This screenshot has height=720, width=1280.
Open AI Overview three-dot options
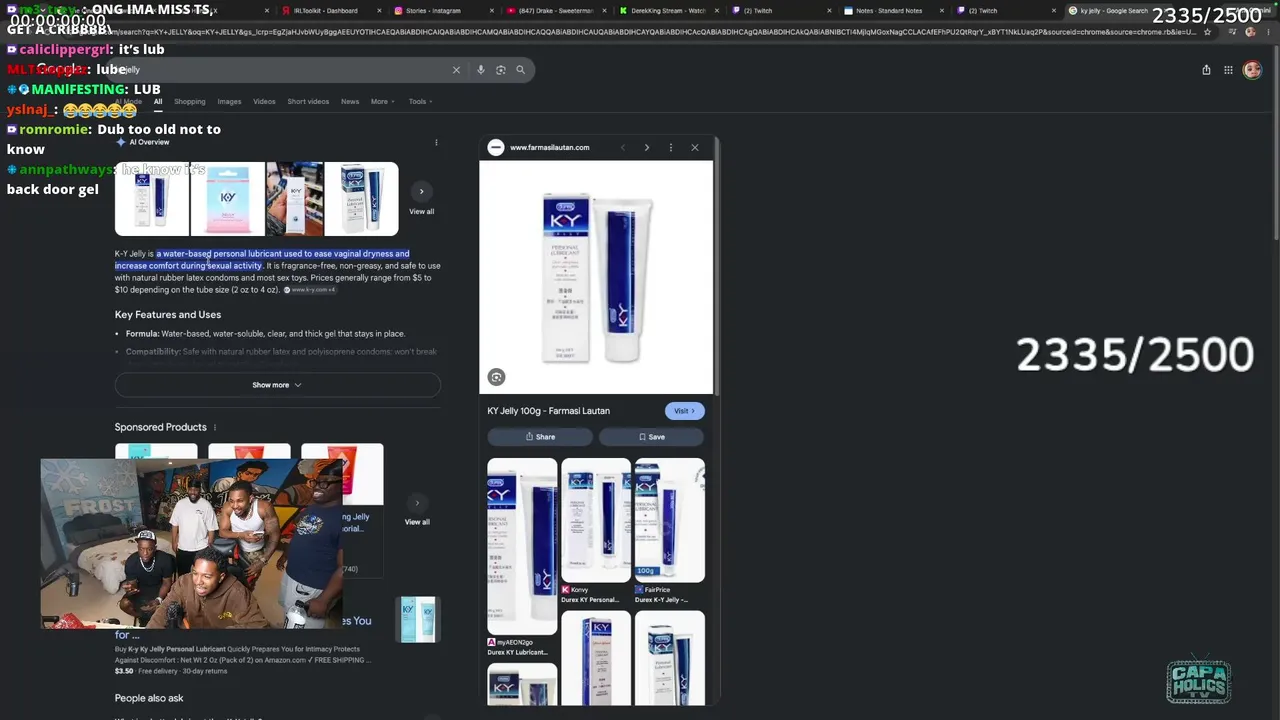coord(436,142)
